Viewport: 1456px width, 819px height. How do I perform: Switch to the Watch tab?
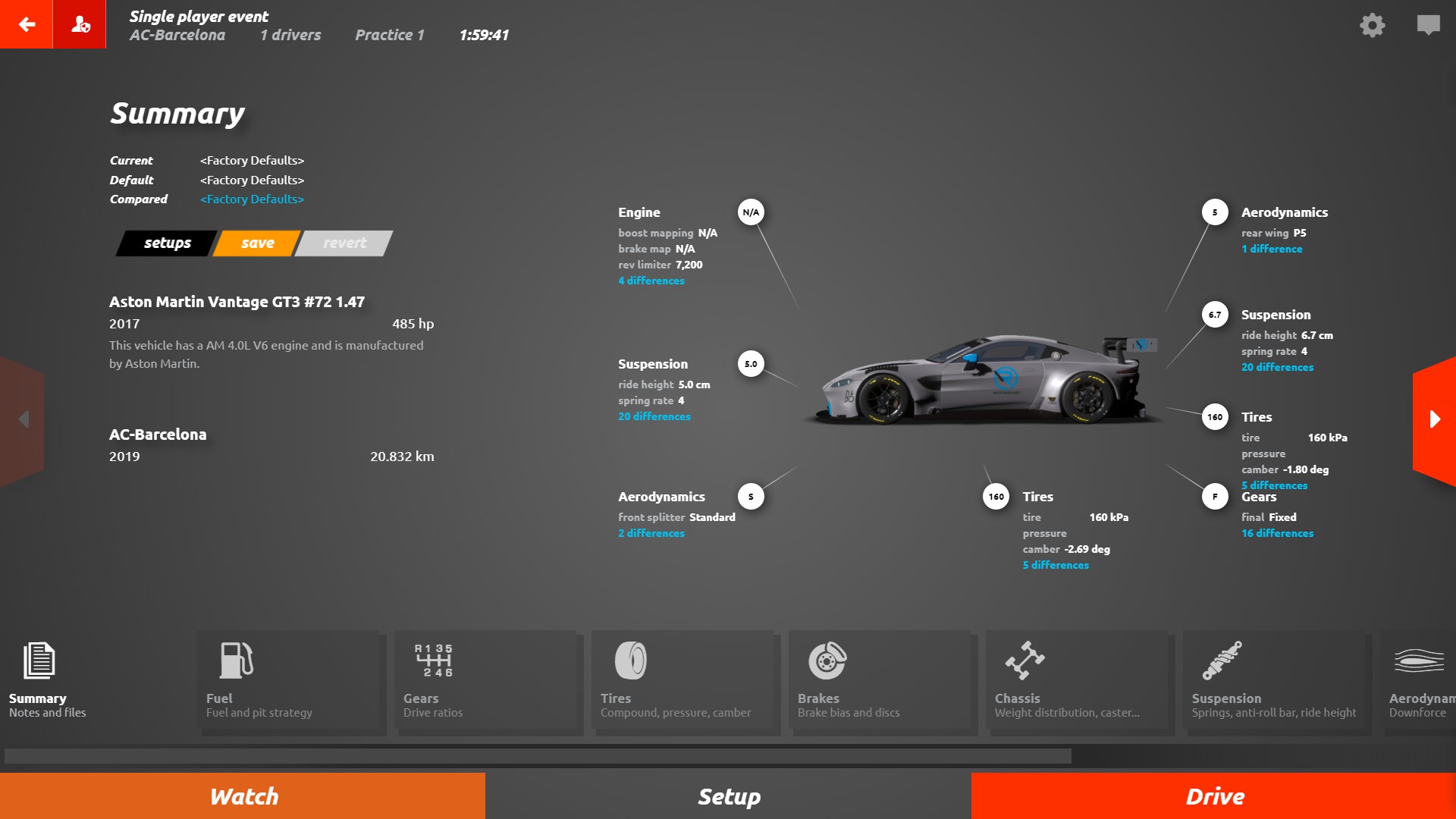243,795
